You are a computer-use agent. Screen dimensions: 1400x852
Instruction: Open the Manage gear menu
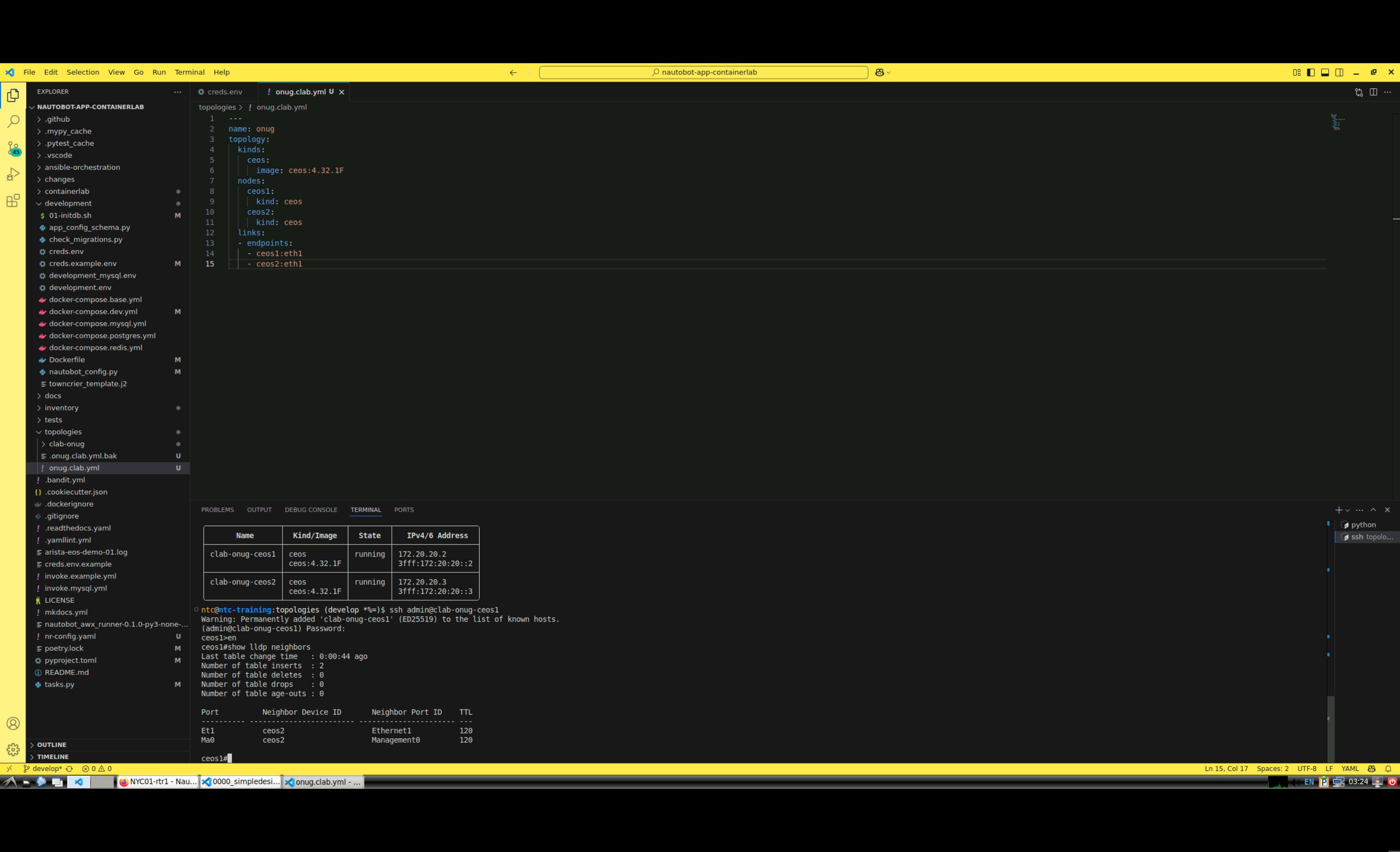[x=13, y=749]
